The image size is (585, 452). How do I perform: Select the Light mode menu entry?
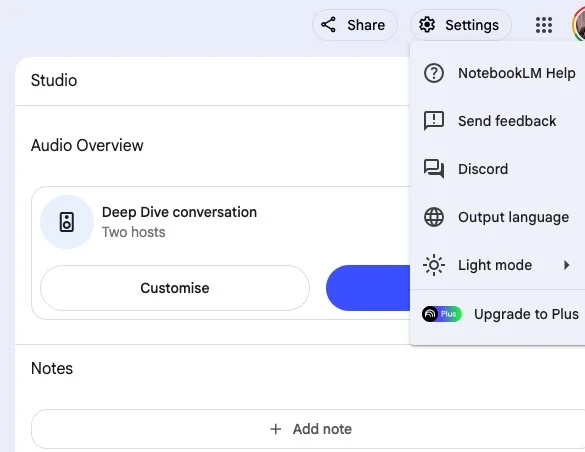[x=498, y=265]
